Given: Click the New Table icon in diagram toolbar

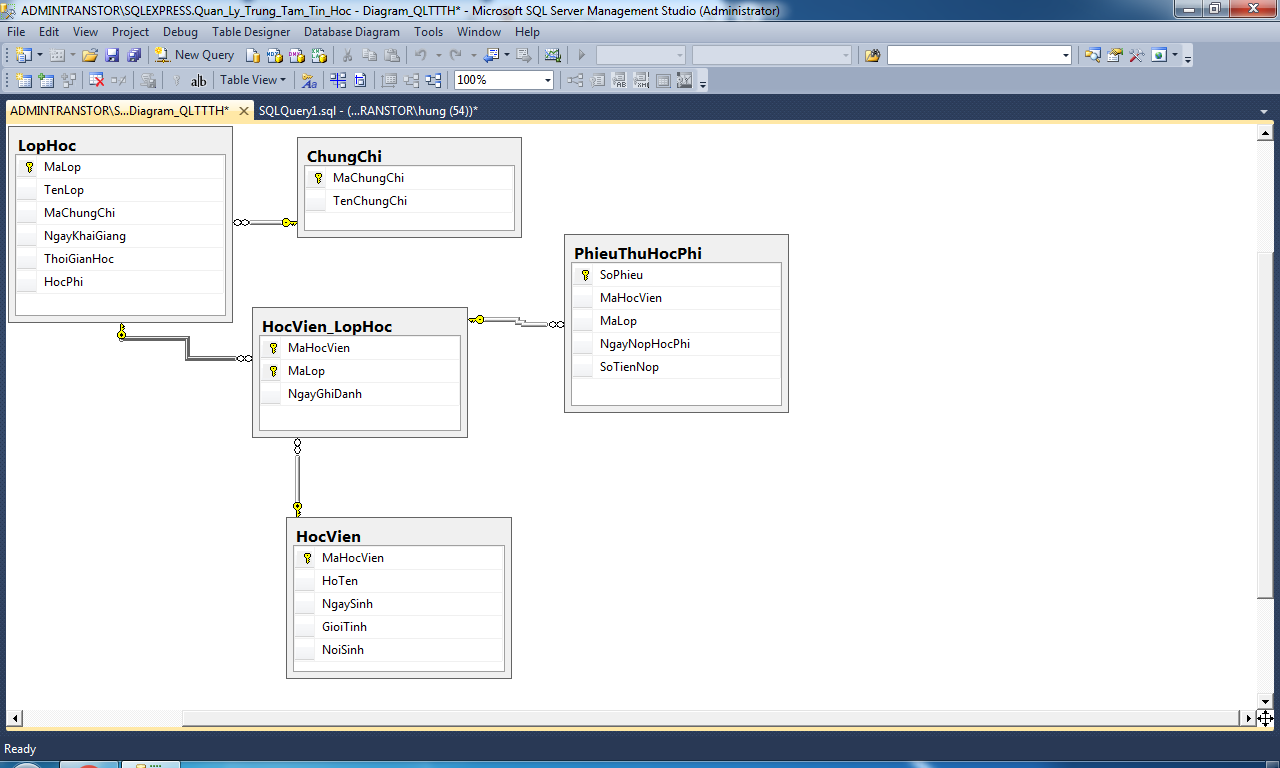Looking at the screenshot, I should point(23,80).
